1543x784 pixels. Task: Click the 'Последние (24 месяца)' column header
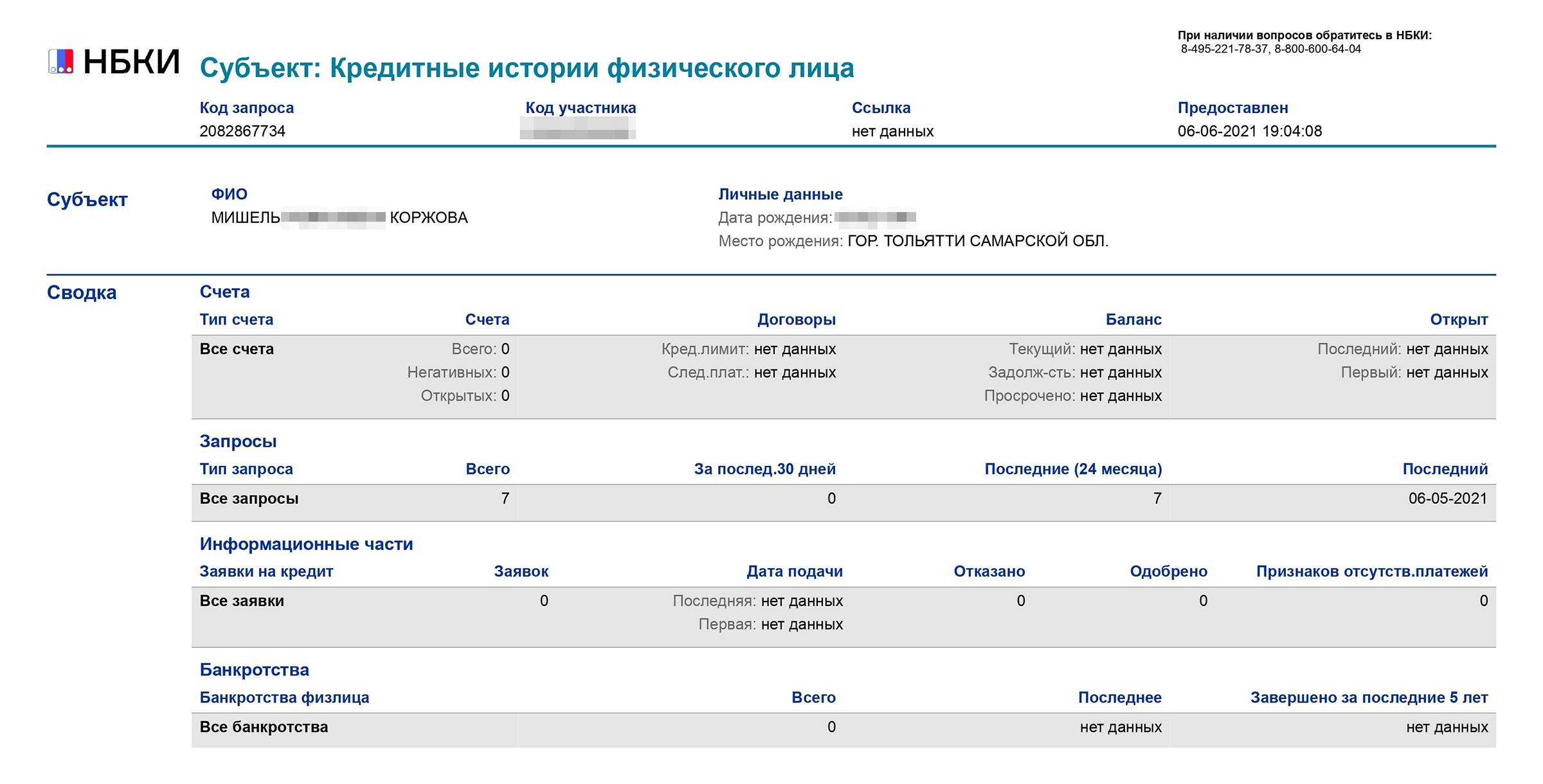tap(1073, 469)
